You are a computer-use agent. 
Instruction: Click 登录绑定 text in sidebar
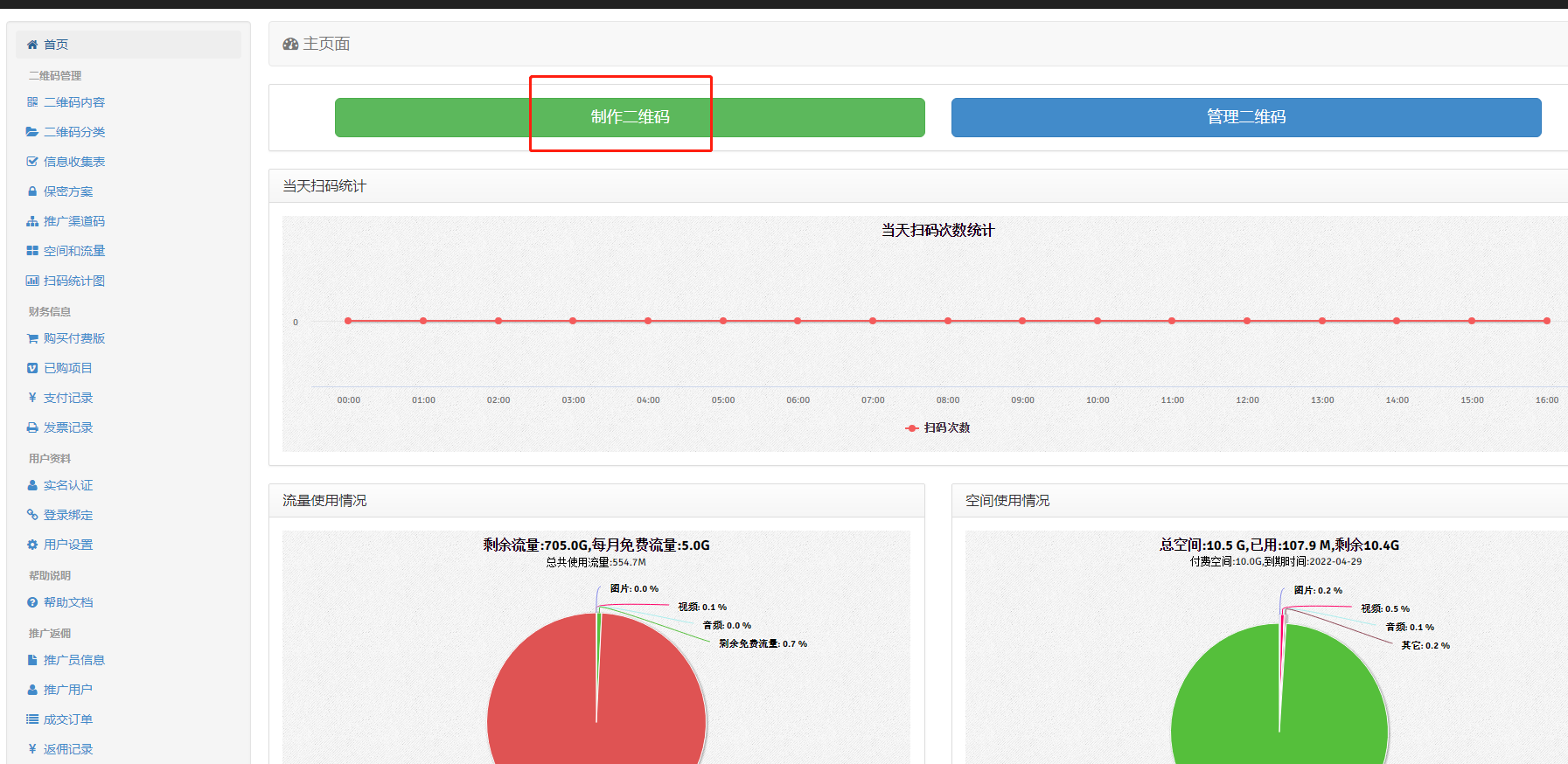pos(68,515)
